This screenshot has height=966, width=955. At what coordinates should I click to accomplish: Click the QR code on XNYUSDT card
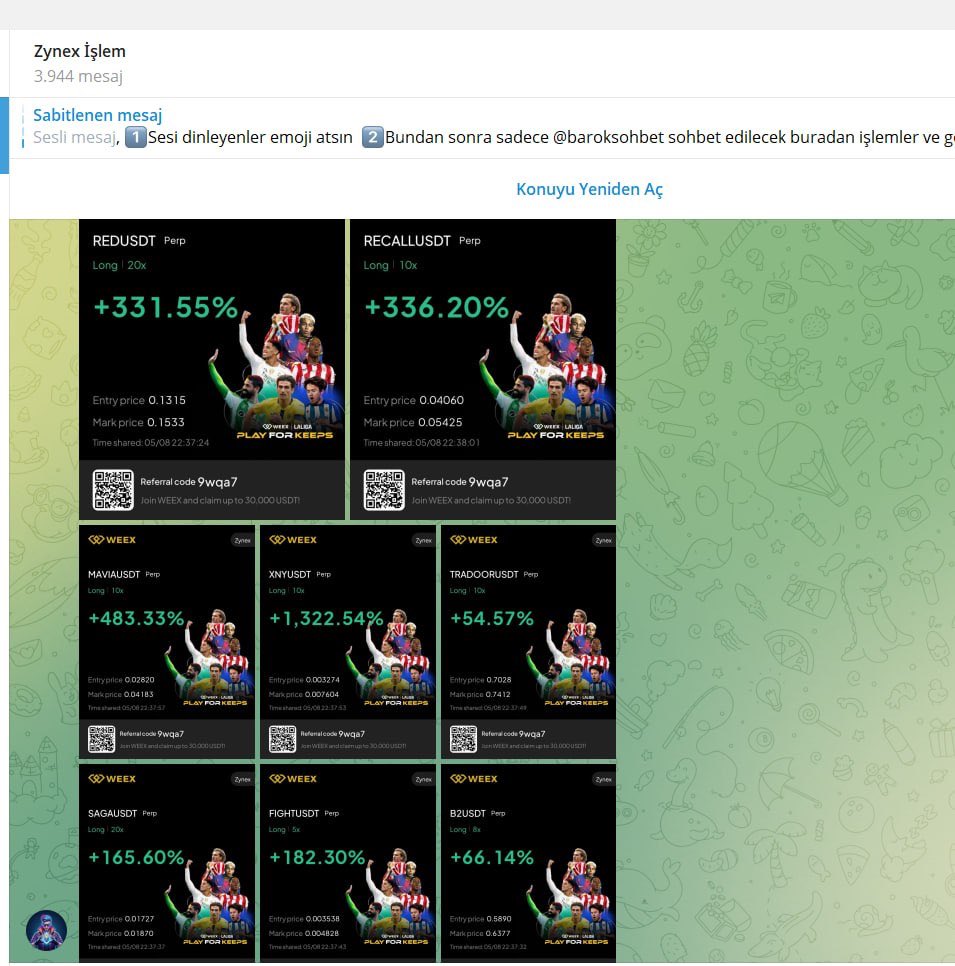(x=283, y=739)
